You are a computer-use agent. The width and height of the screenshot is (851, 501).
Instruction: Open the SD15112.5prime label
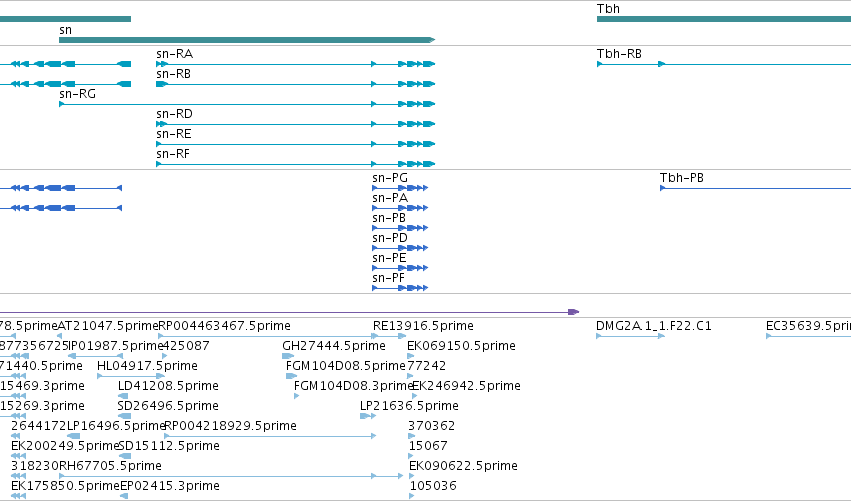[169, 446]
